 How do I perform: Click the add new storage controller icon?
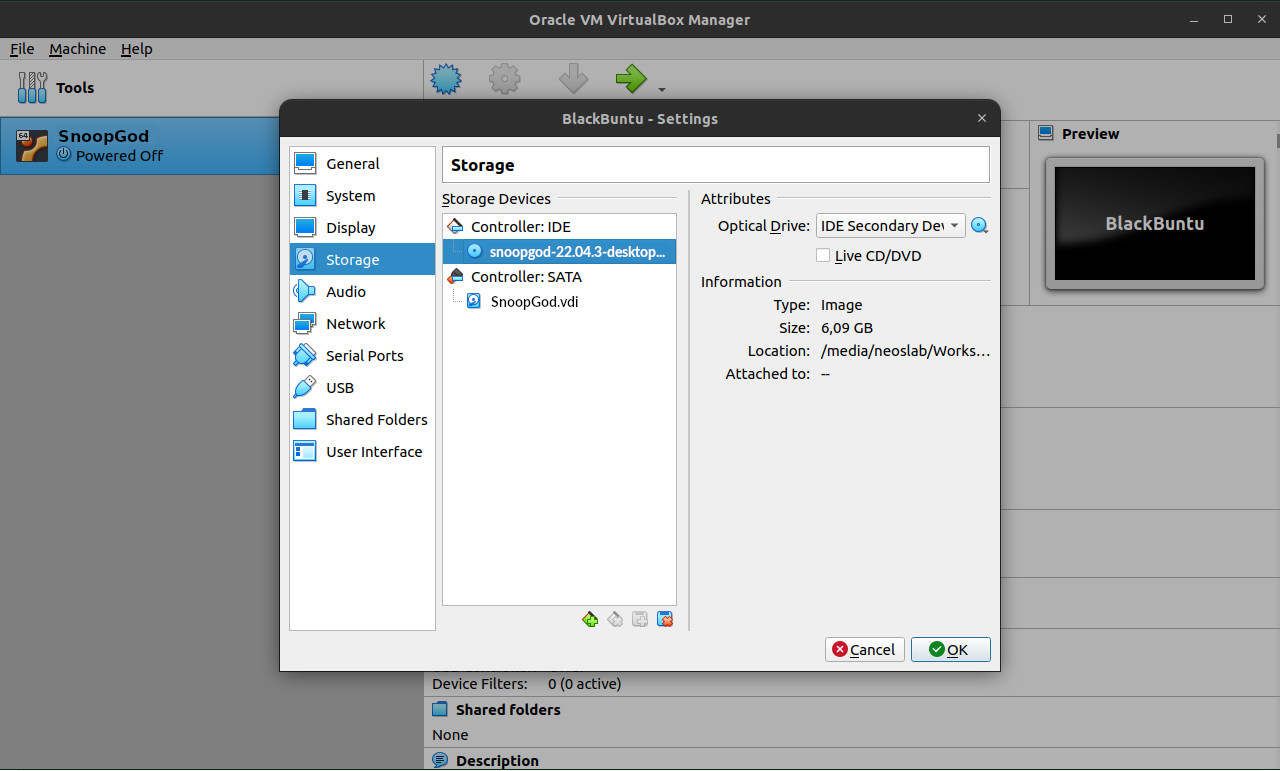pos(590,620)
